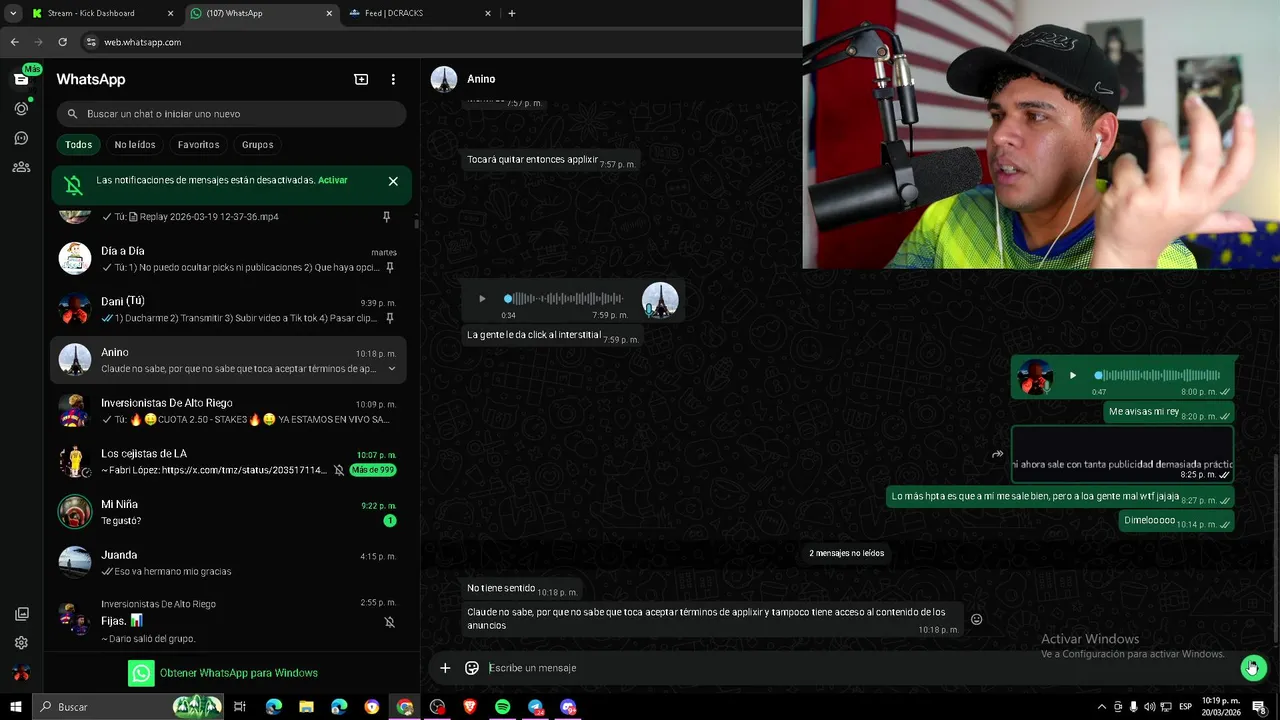Click the chat conversation scrollbar
This screenshot has height=720, width=1280.
tap(1275, 549)
